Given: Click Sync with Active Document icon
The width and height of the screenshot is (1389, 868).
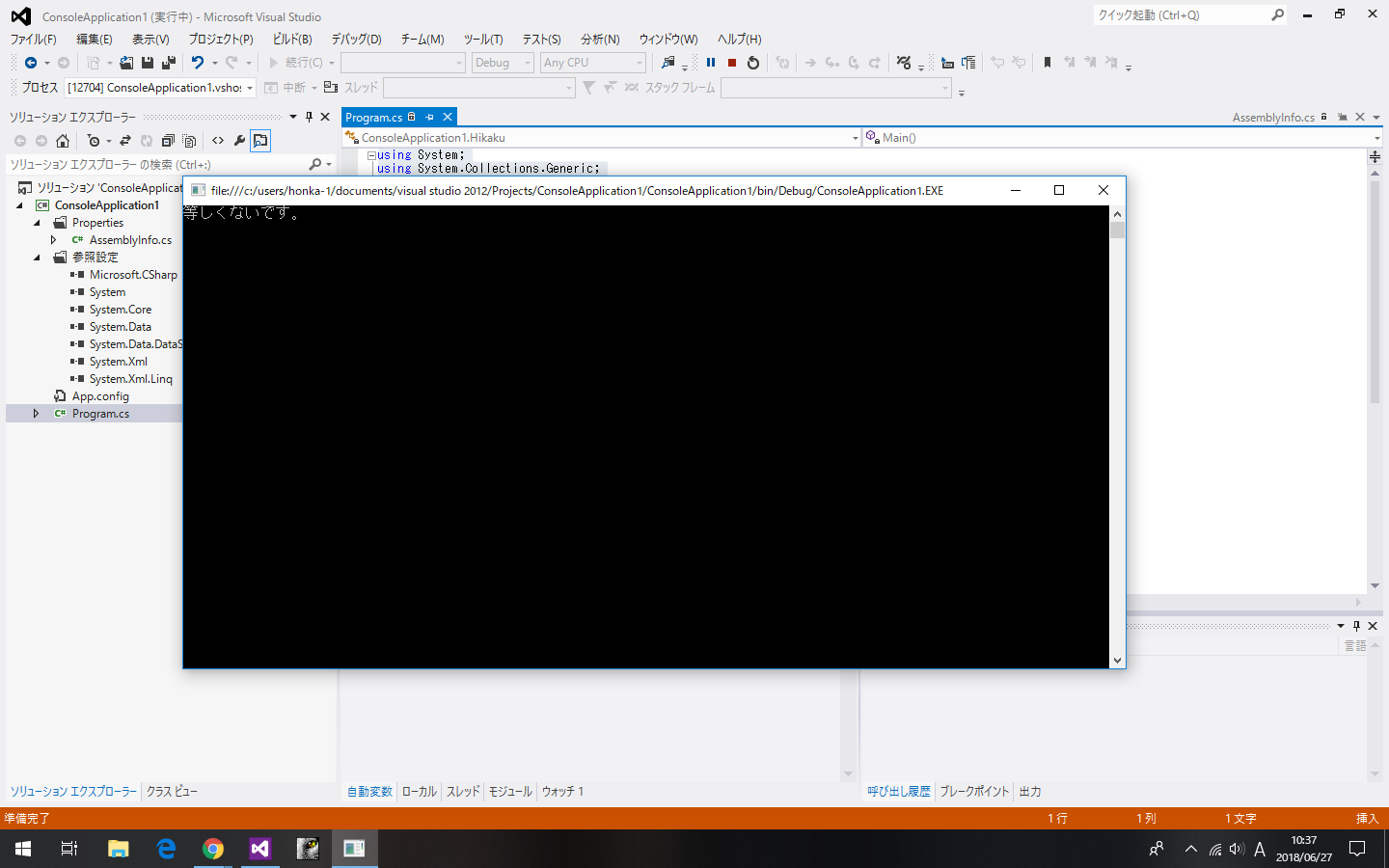Looking at the screenshot, I should tap(125, 141).
